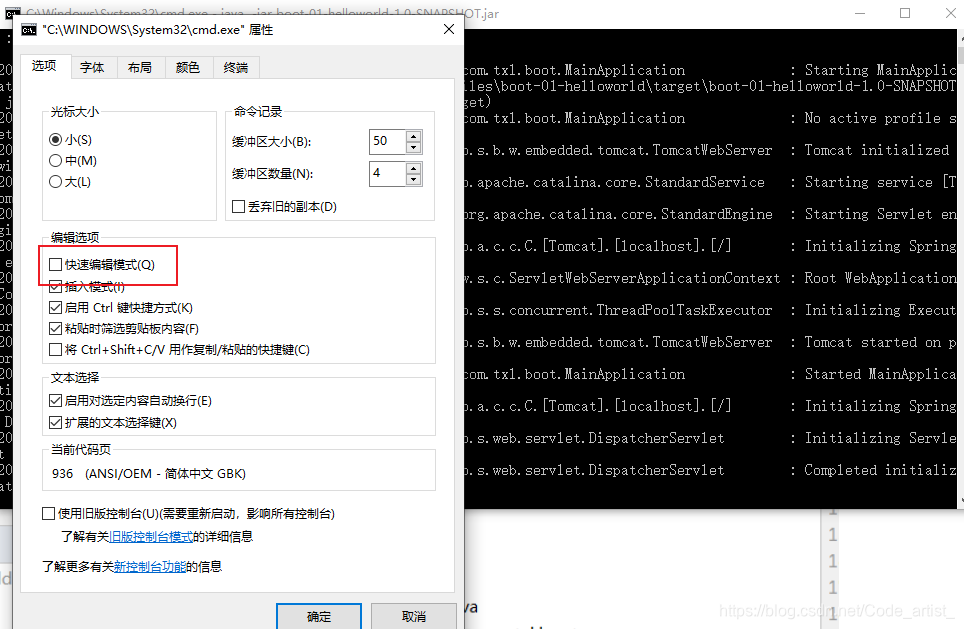Switch to the 选项 tab
Image resolution: width=964 pixels, height=629 pixels.
pos(44,66)
